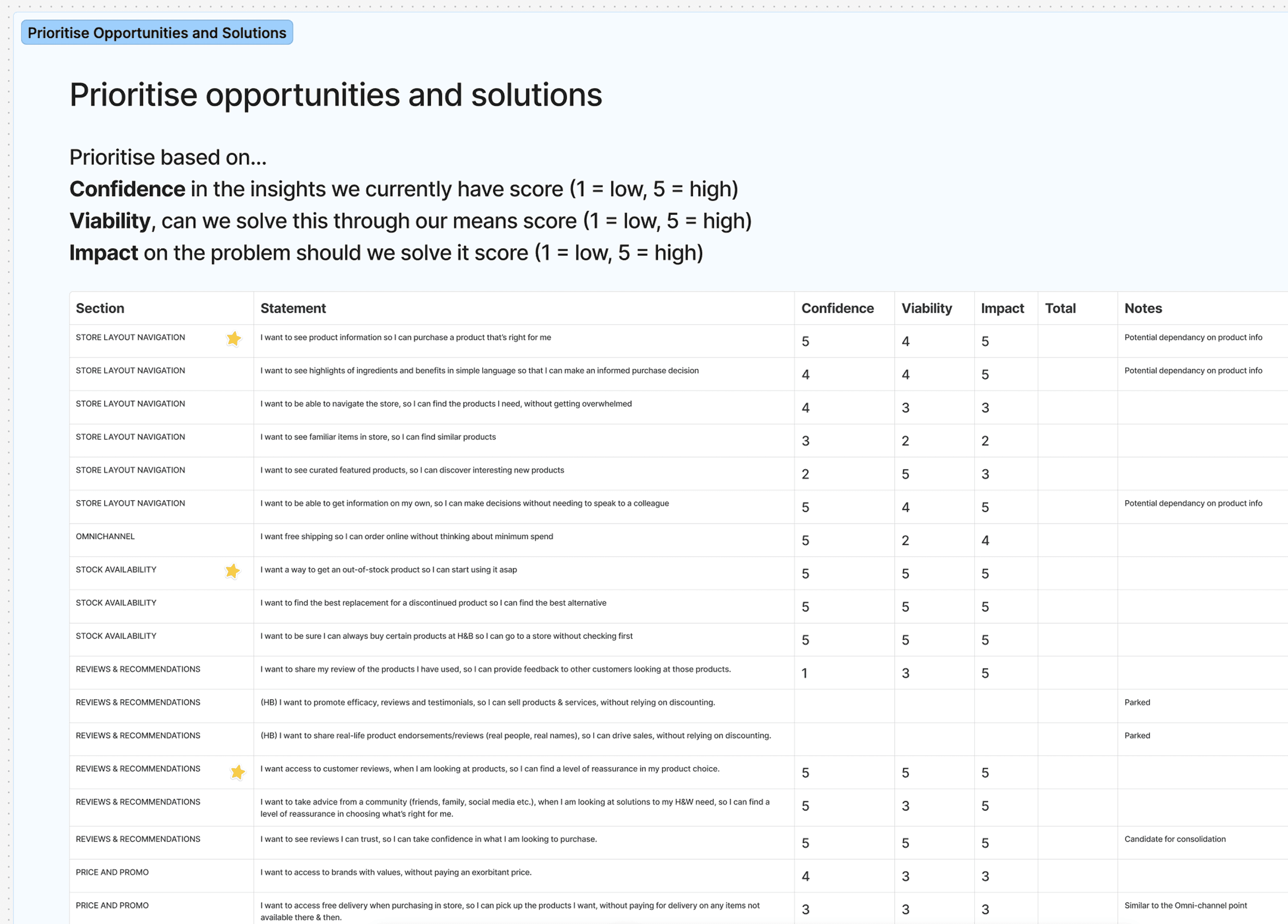Click the Notes column header
Viewport: 1288px width, 924px height.
(x=1143, y=308)
